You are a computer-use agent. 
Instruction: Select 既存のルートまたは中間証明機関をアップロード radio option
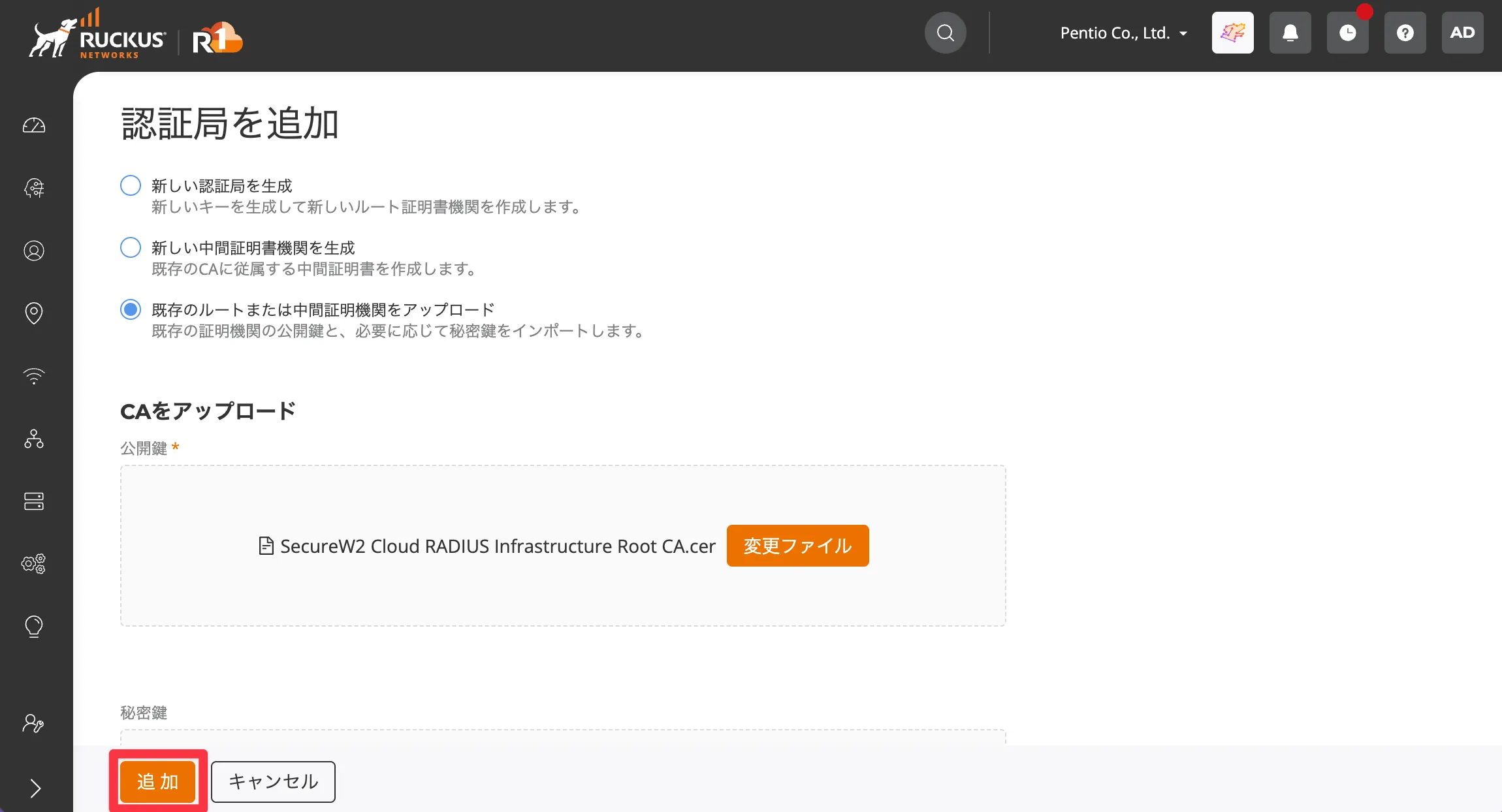tap(131, 309)
